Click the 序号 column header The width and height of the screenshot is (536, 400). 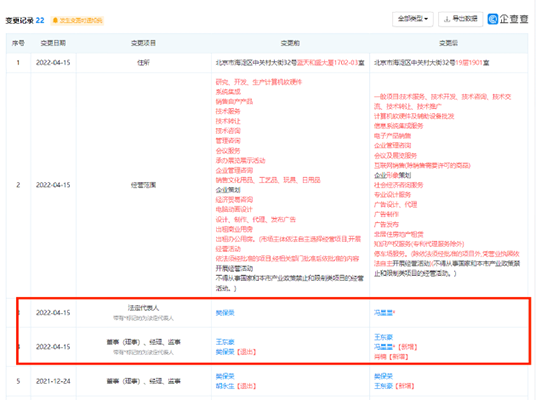[18, 43]
